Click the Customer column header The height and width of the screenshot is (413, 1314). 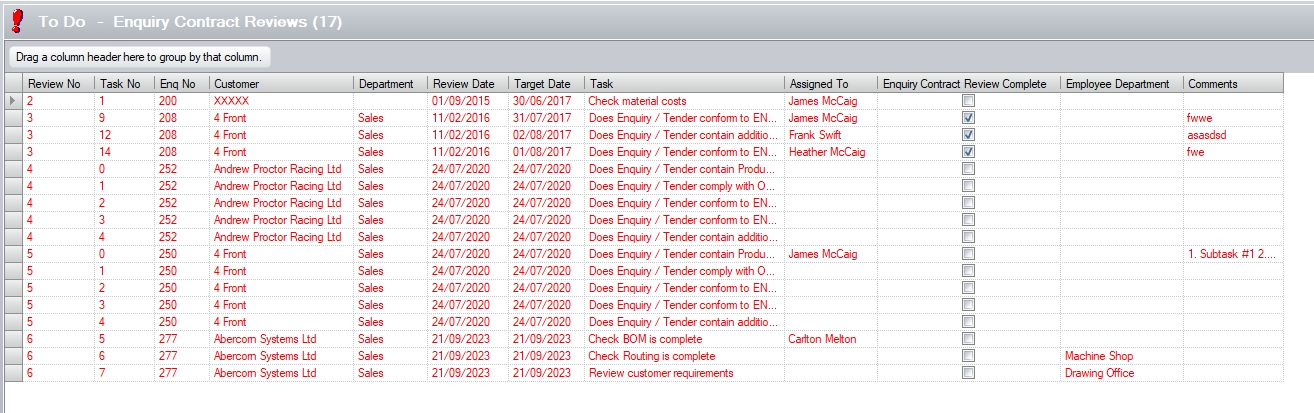280,84
